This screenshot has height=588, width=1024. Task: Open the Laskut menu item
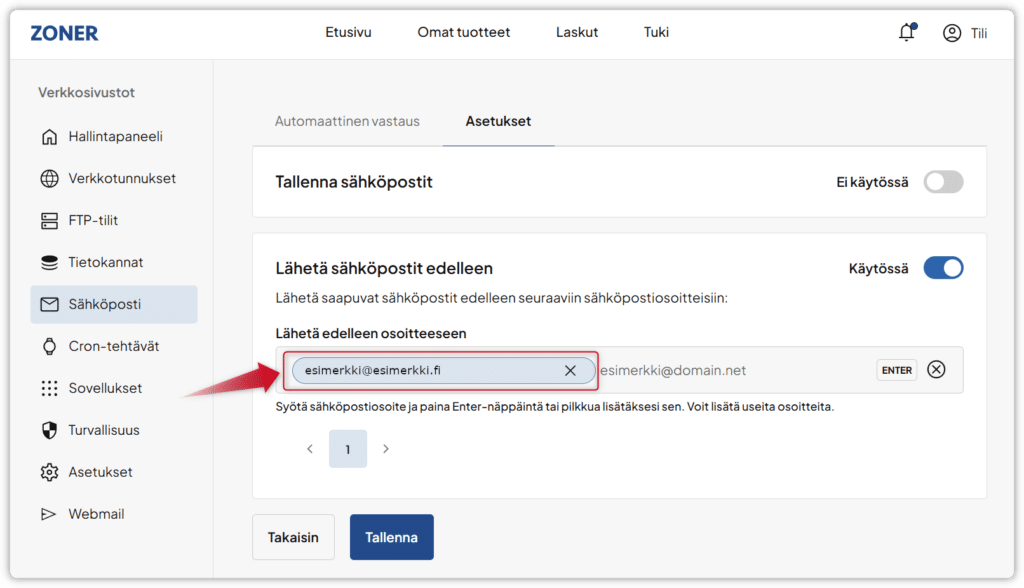(x=577, y=32)
